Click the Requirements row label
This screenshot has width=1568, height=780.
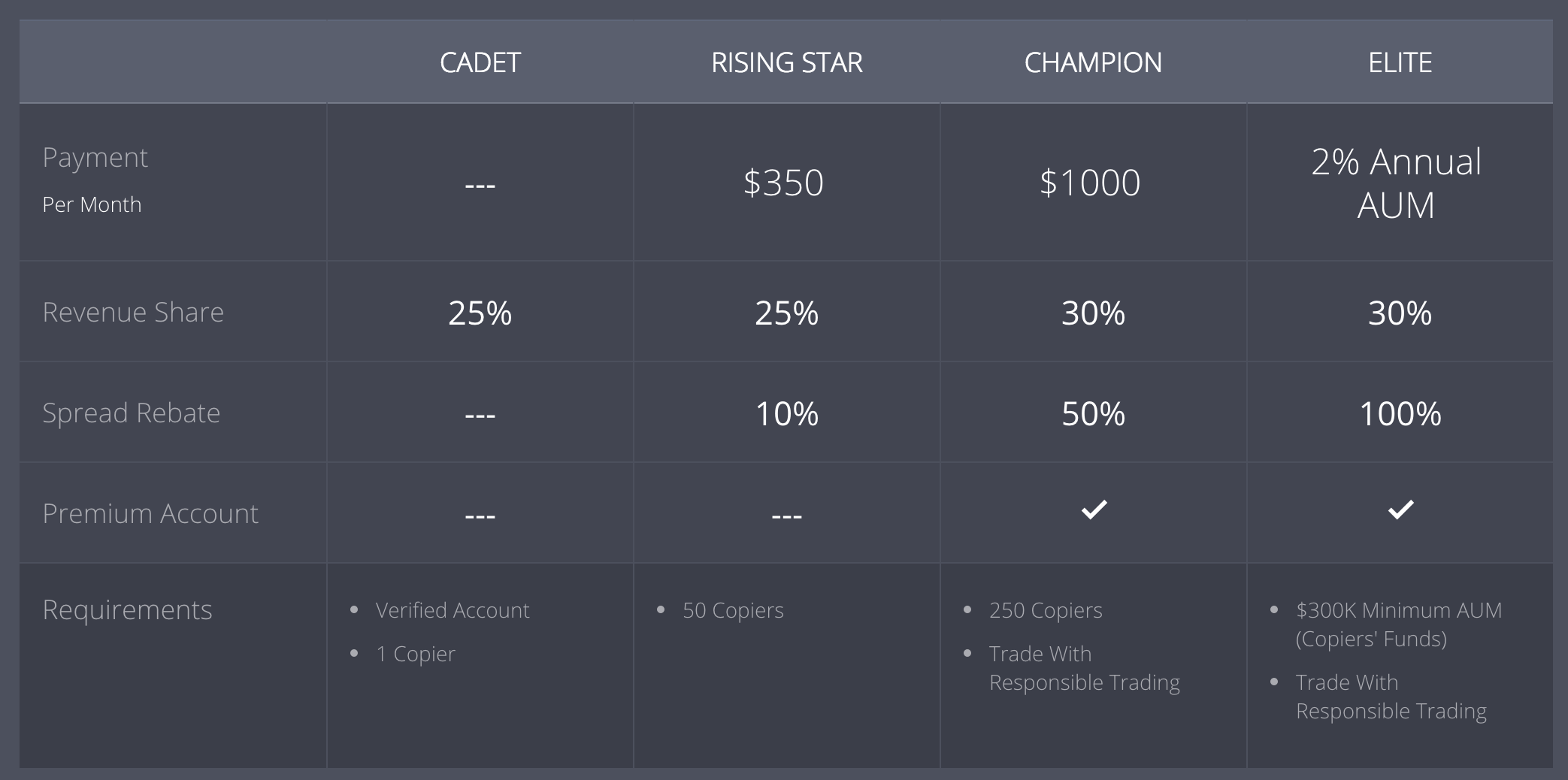click(x=127, y=609)
